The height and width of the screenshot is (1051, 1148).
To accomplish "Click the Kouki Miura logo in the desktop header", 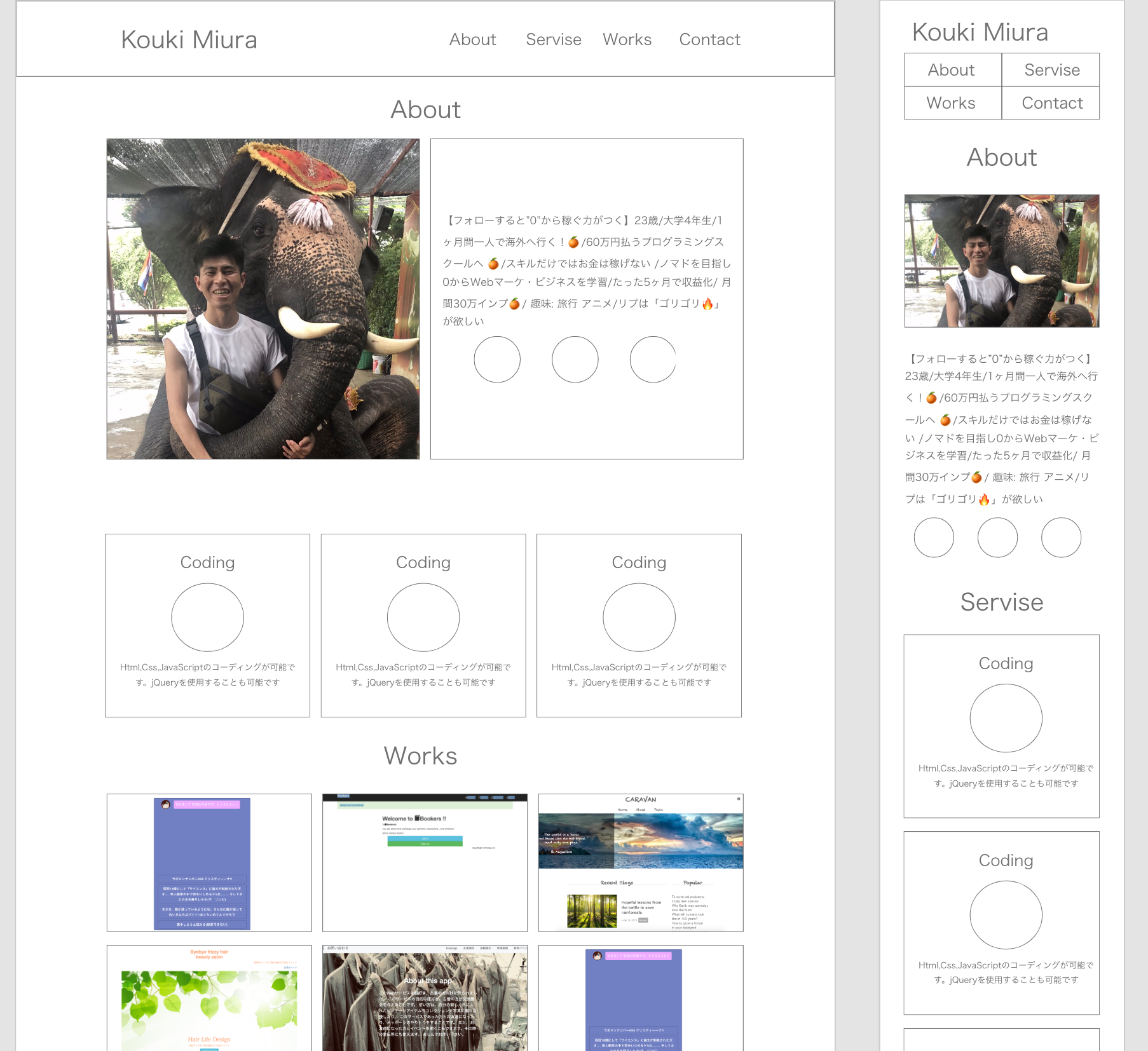I will coord(189,39).
